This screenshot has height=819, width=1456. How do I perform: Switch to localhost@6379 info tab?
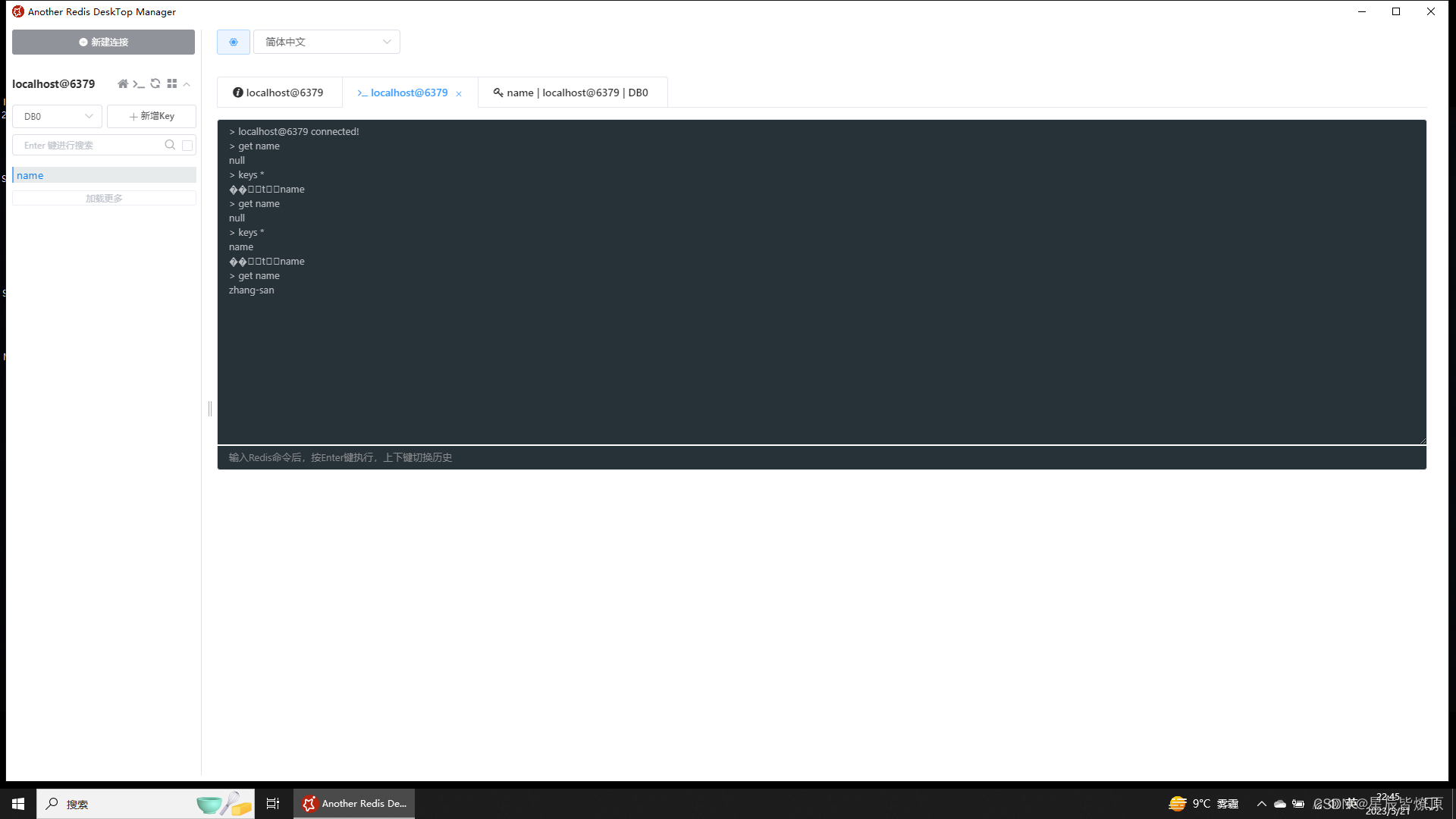click(278, 93)
